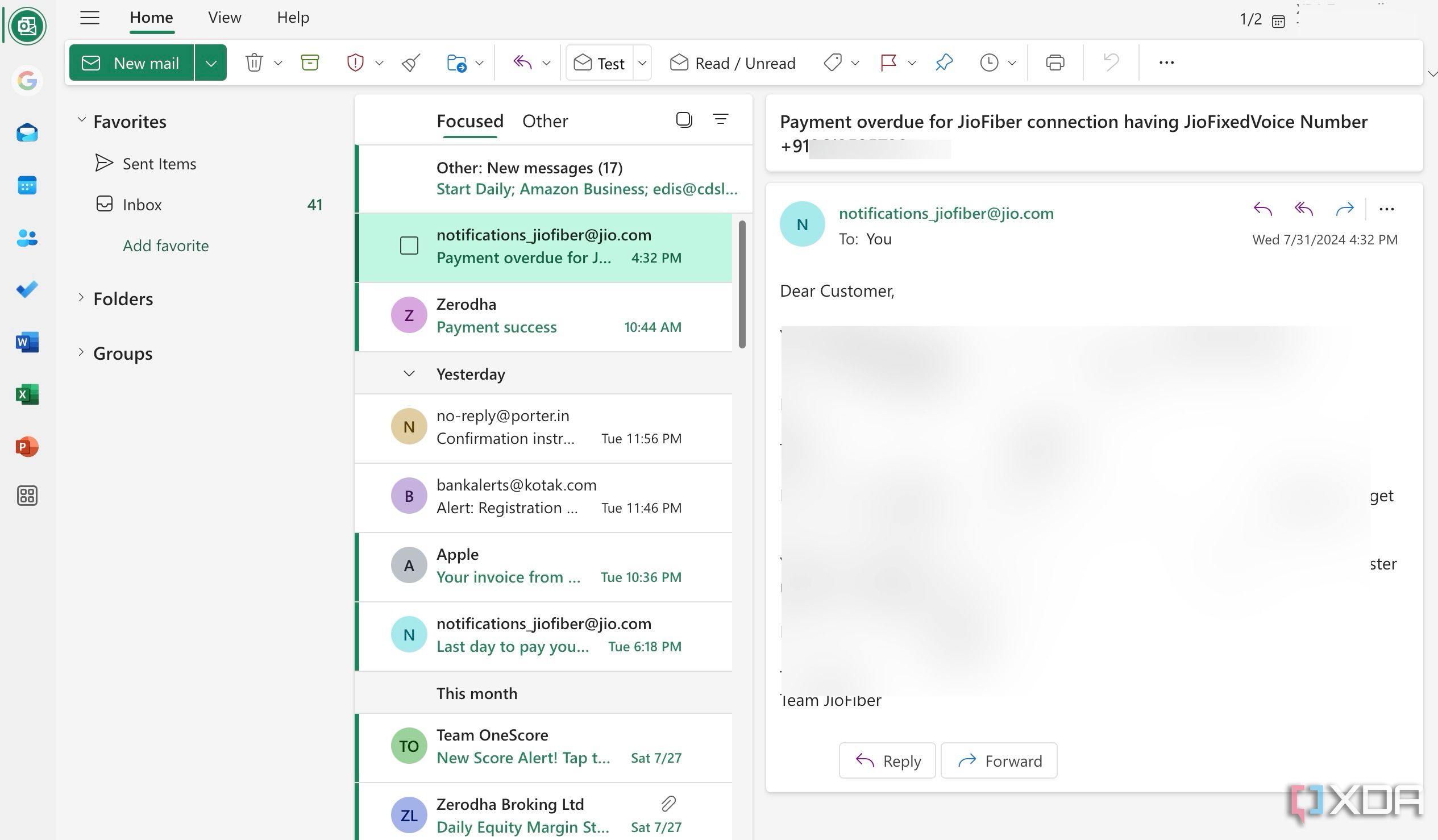
Task: Click the Forward icon in email toolbar
Action: coord(1344,211)
